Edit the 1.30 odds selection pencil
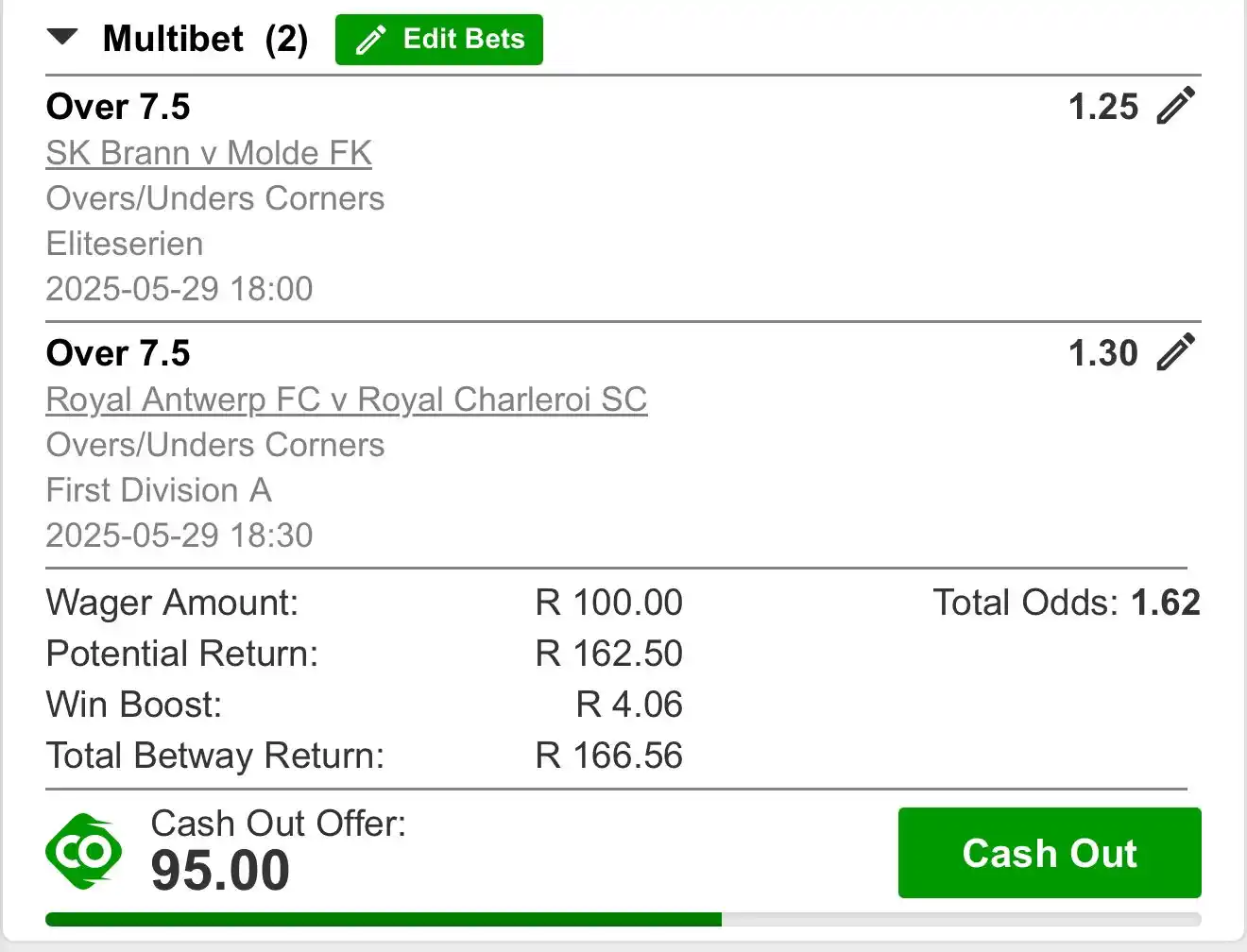The height and width of the screenshot is (952, 1247). pos(1176,352)
